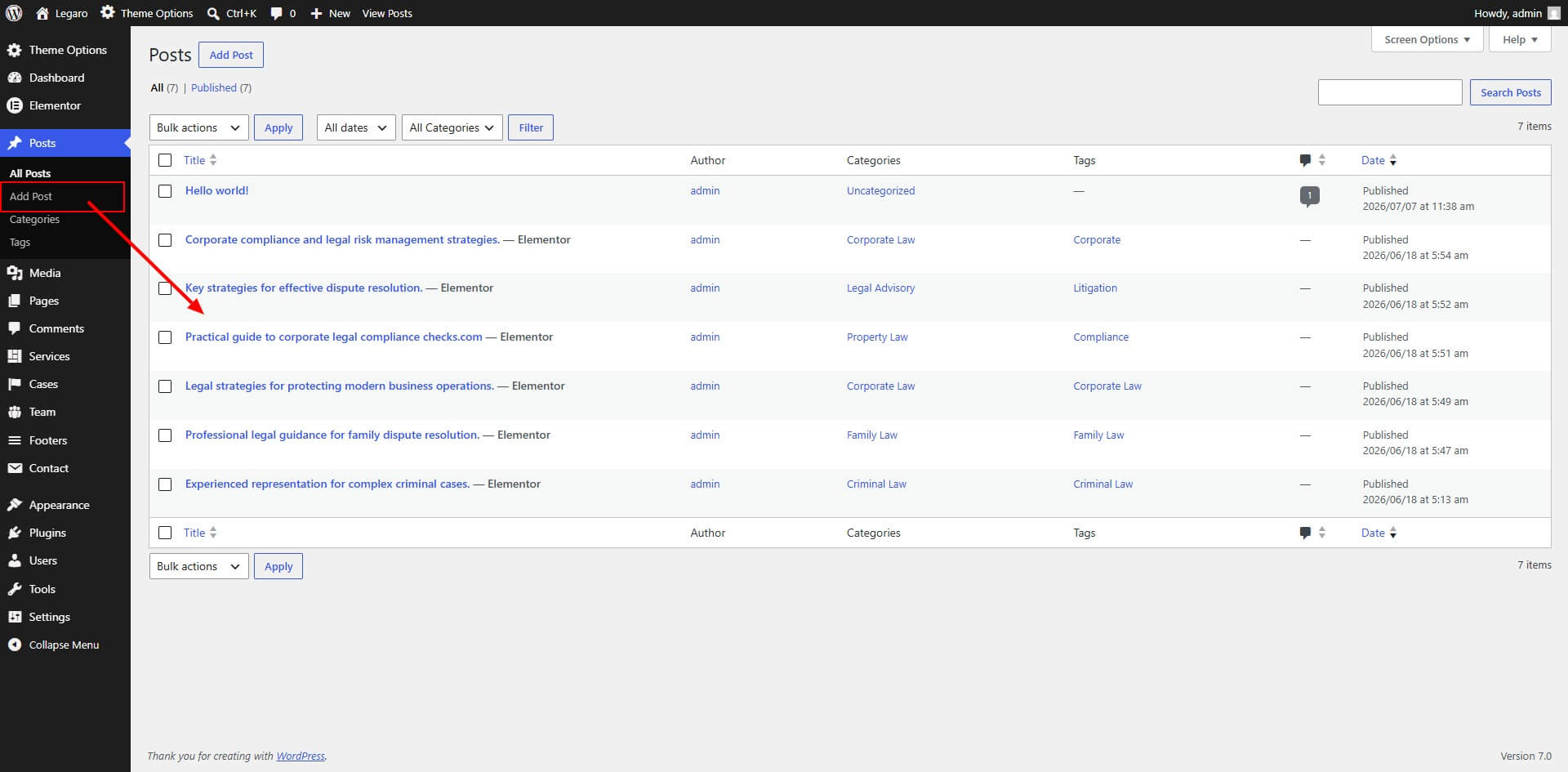Viewport: 1568px width, 772px height.
Task: Open the top Bulk actions dropdown
Action: point(199,127)
